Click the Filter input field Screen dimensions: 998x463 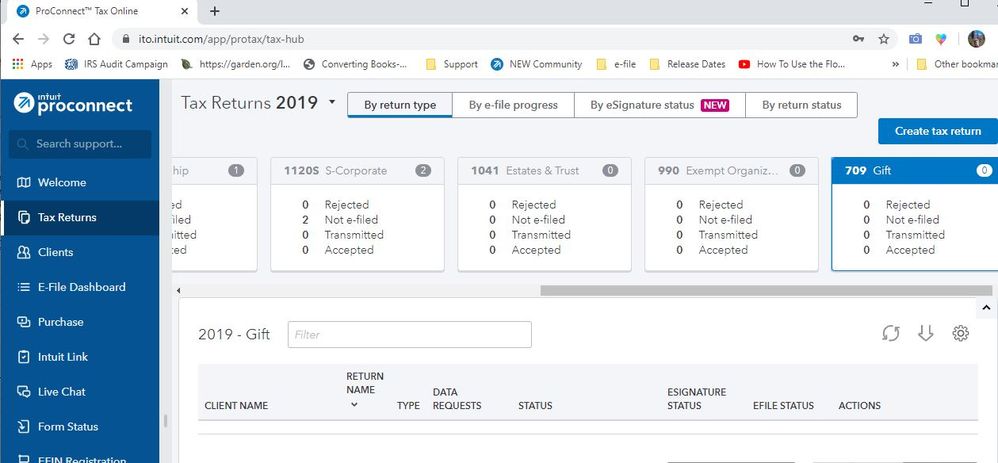[409, 334]
